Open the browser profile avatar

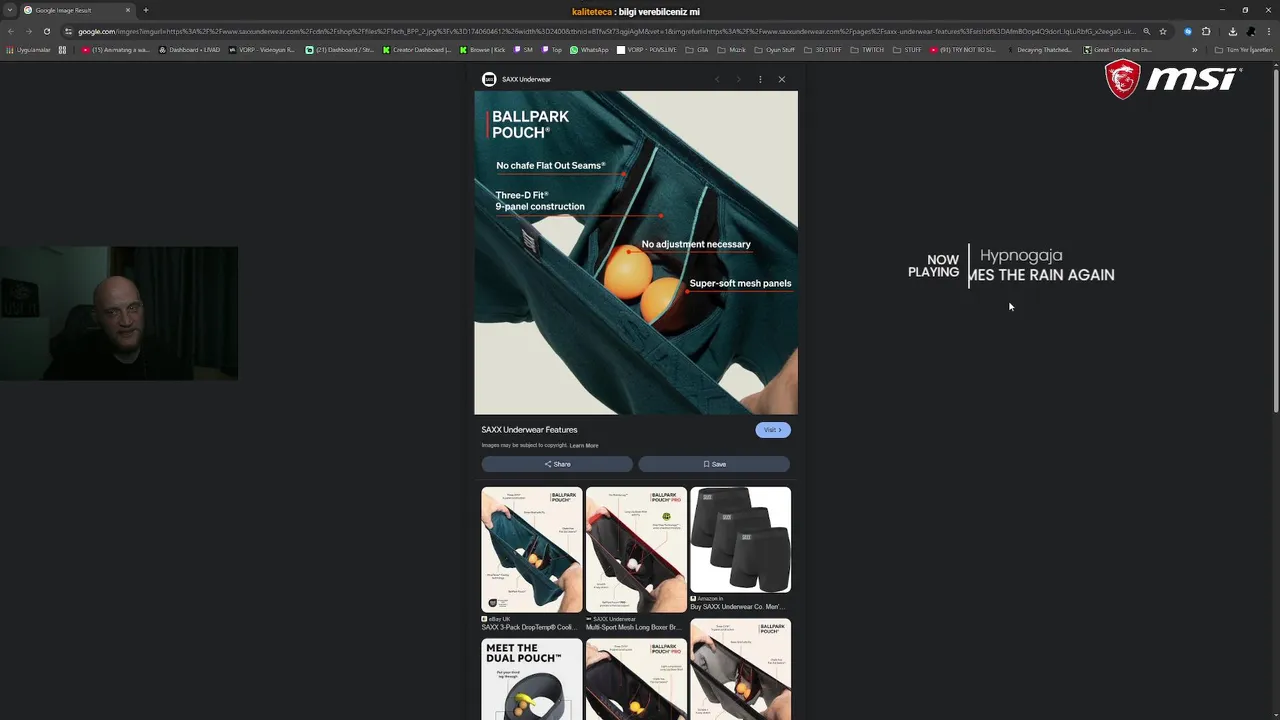[x=1250, y=31]
